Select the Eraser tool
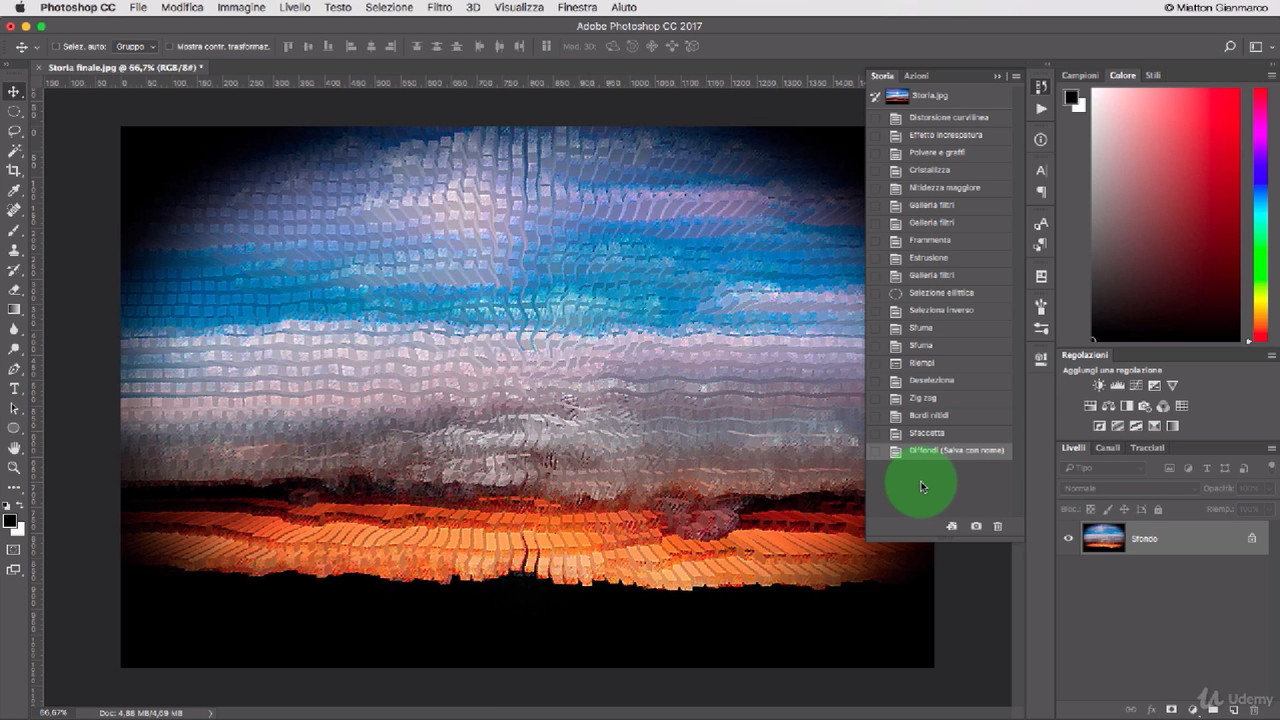 coord(14,289)
